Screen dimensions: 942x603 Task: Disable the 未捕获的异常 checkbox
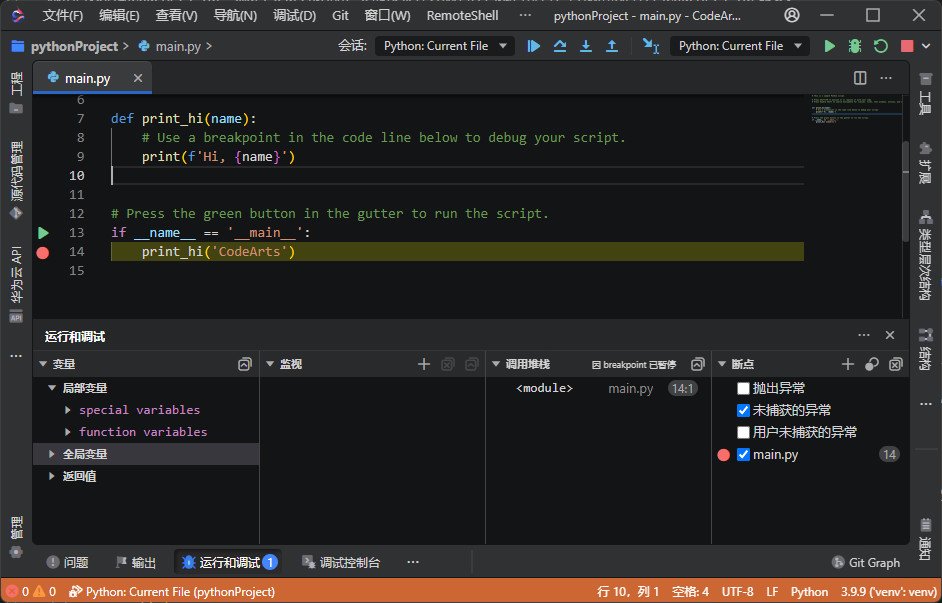(742, 409)
